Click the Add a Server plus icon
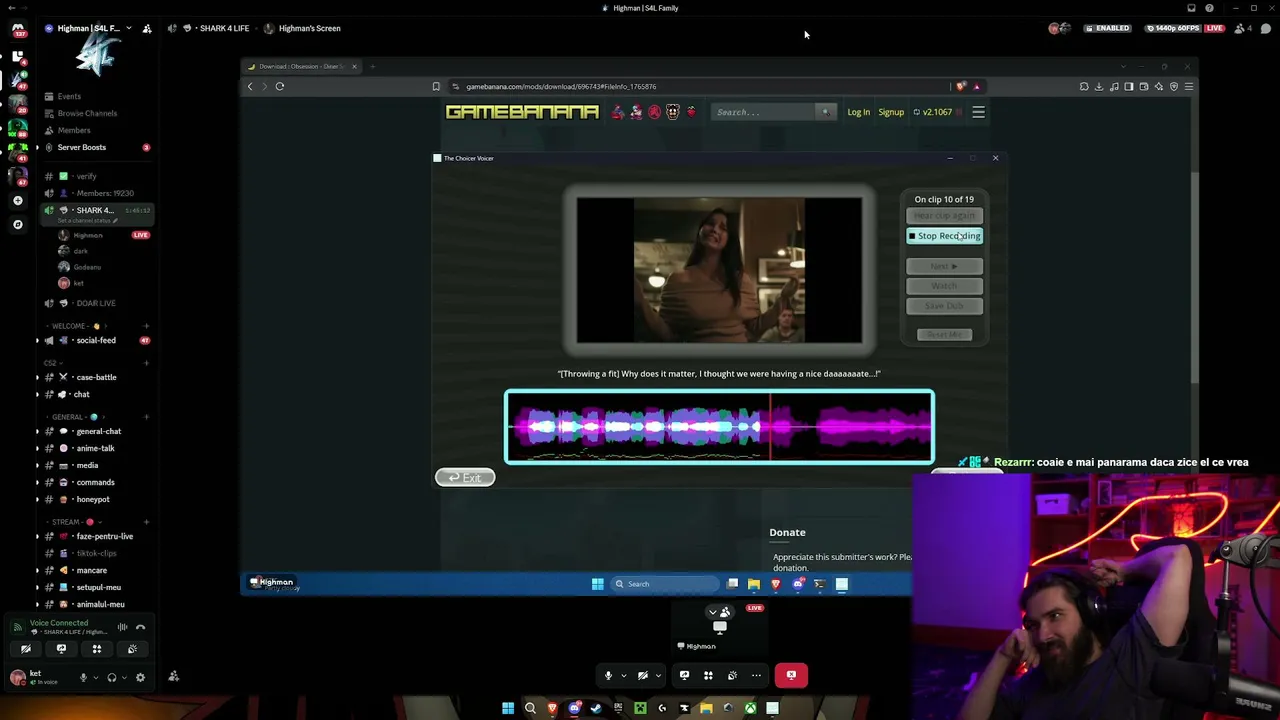 click(18, 200)
